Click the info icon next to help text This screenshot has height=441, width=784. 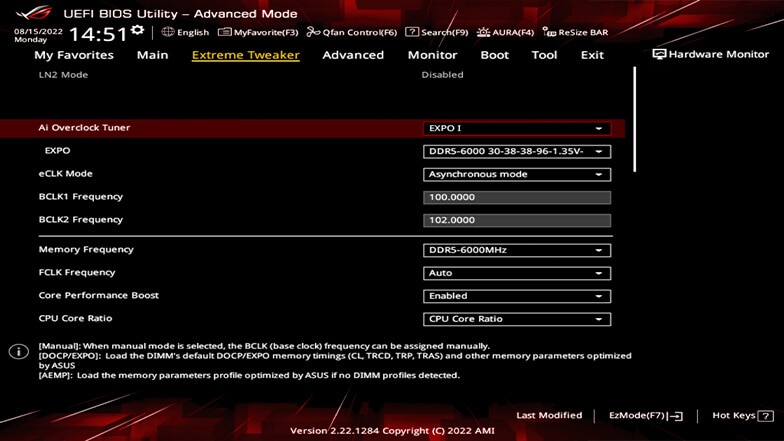18,352
